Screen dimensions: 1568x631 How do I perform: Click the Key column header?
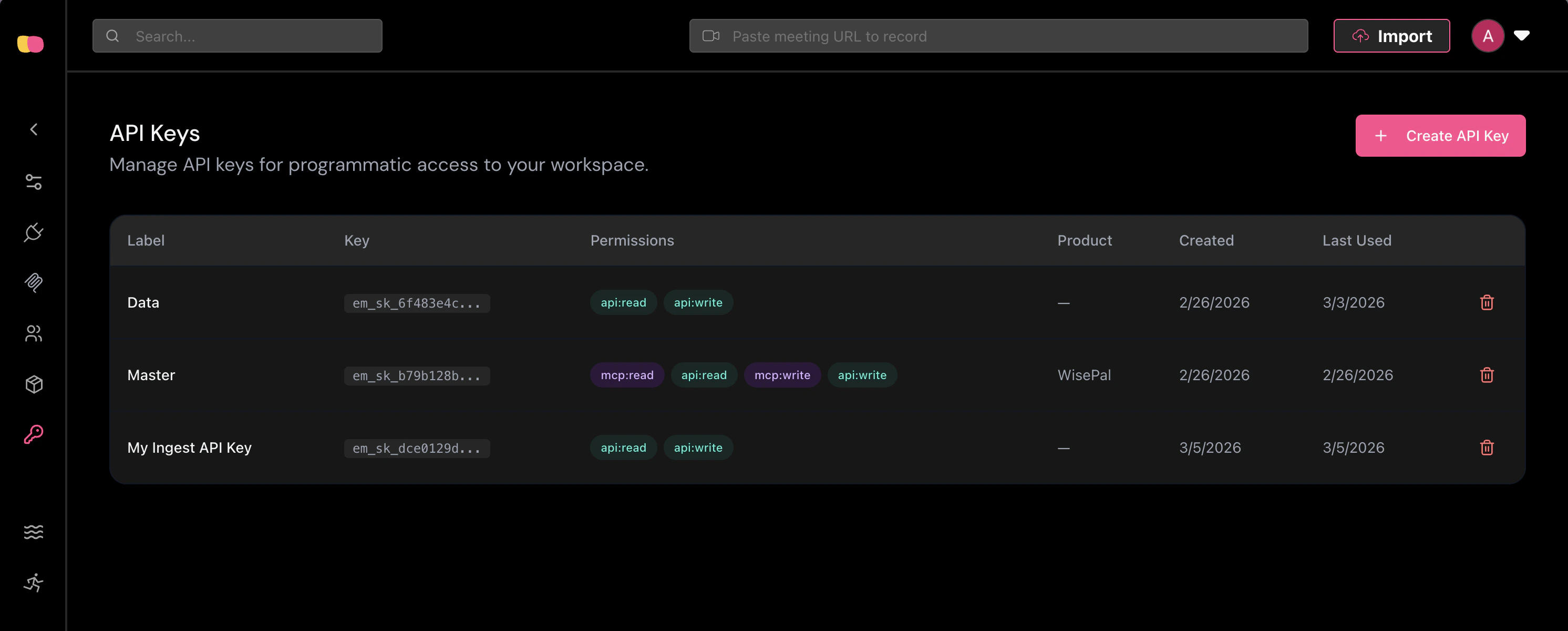[x=357, y=241]
